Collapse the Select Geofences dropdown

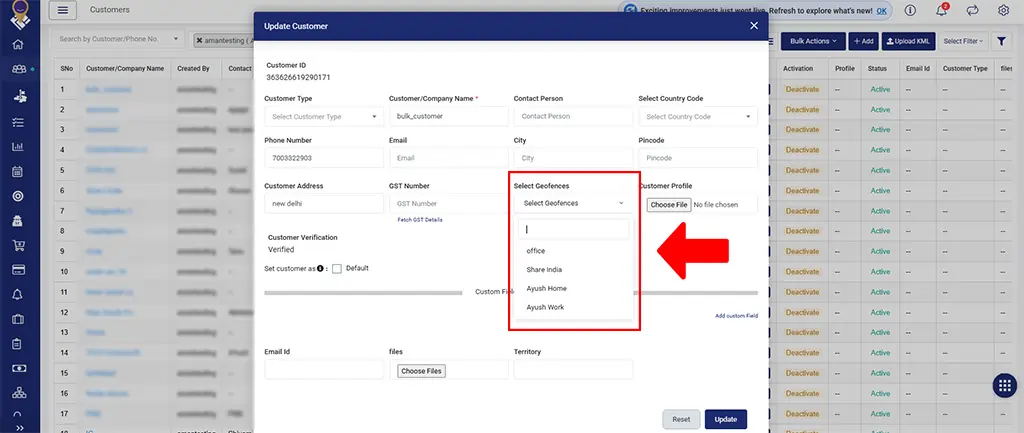(573, 203)
